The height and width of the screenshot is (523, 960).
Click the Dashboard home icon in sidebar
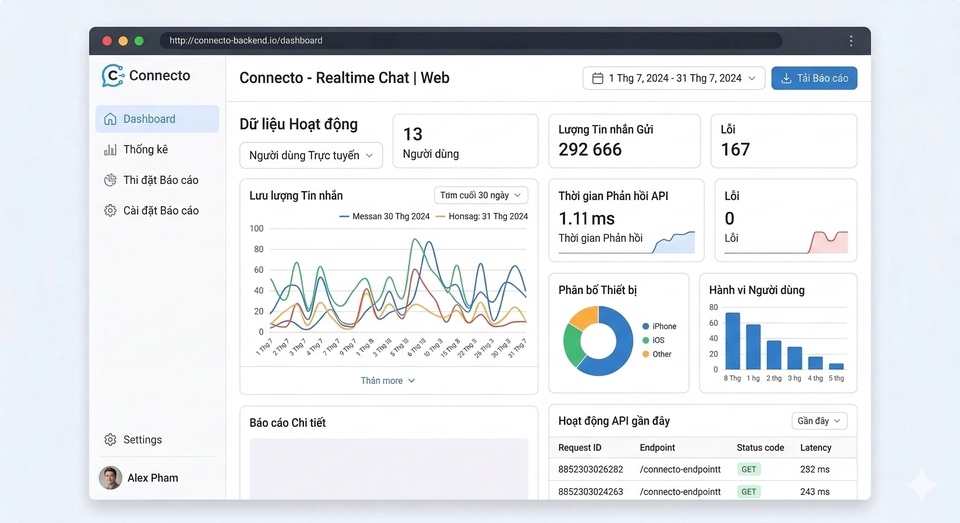click(110, 119)
